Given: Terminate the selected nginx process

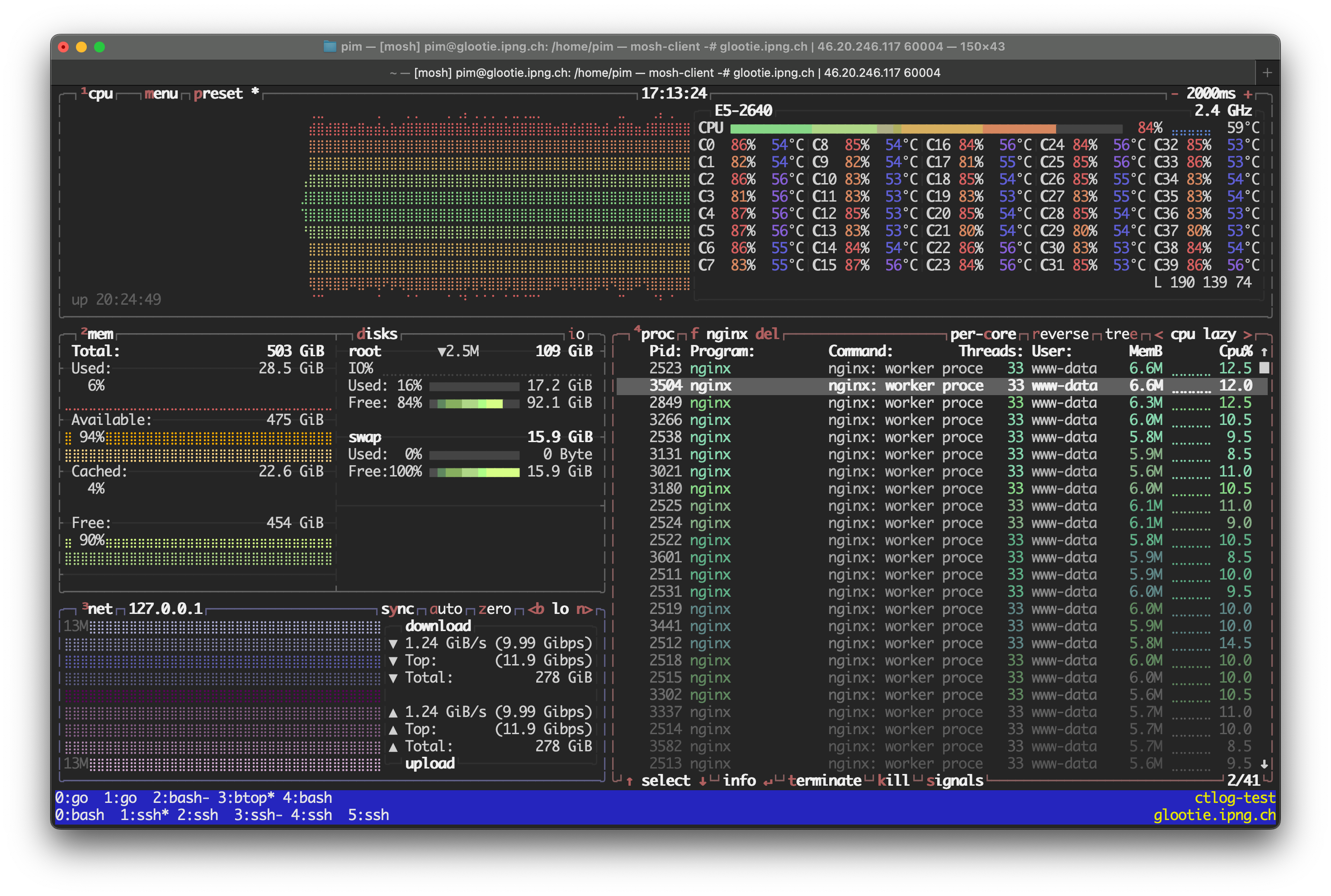Looking at the screenshot, I should point(824,781).
